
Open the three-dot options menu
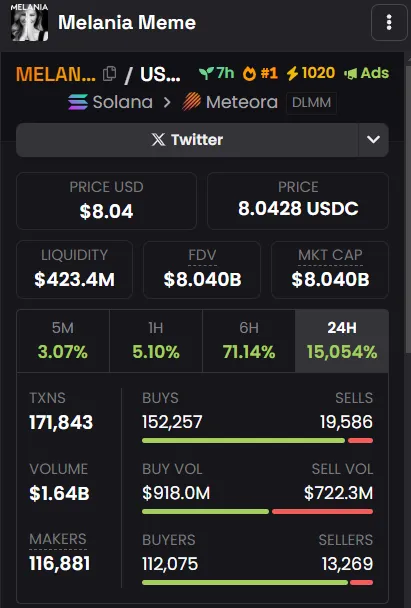[389, 23]
